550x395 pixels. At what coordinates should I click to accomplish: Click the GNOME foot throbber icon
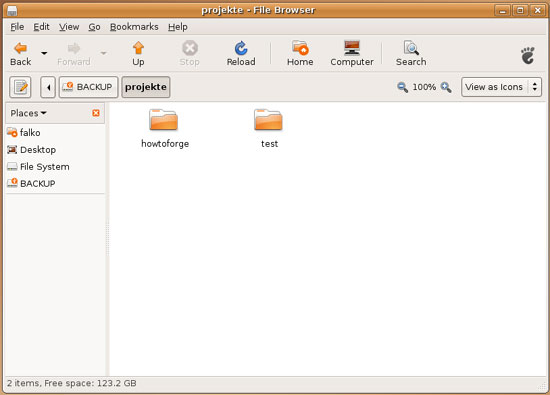tap(528, 55)
